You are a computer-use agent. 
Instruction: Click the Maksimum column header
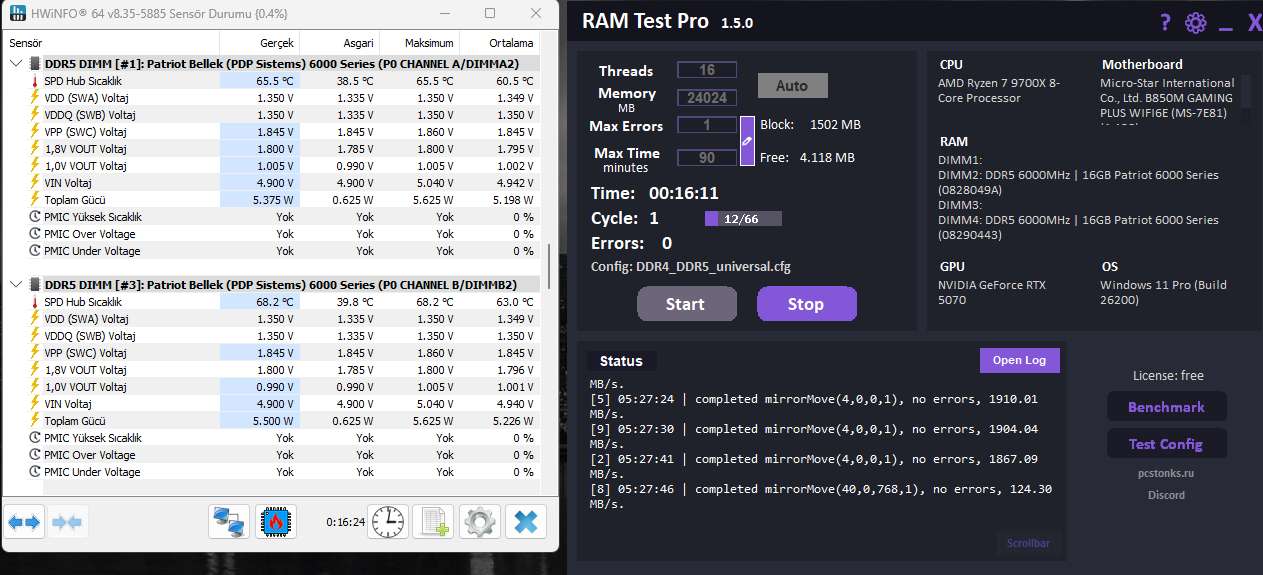(x=419, y=43)
